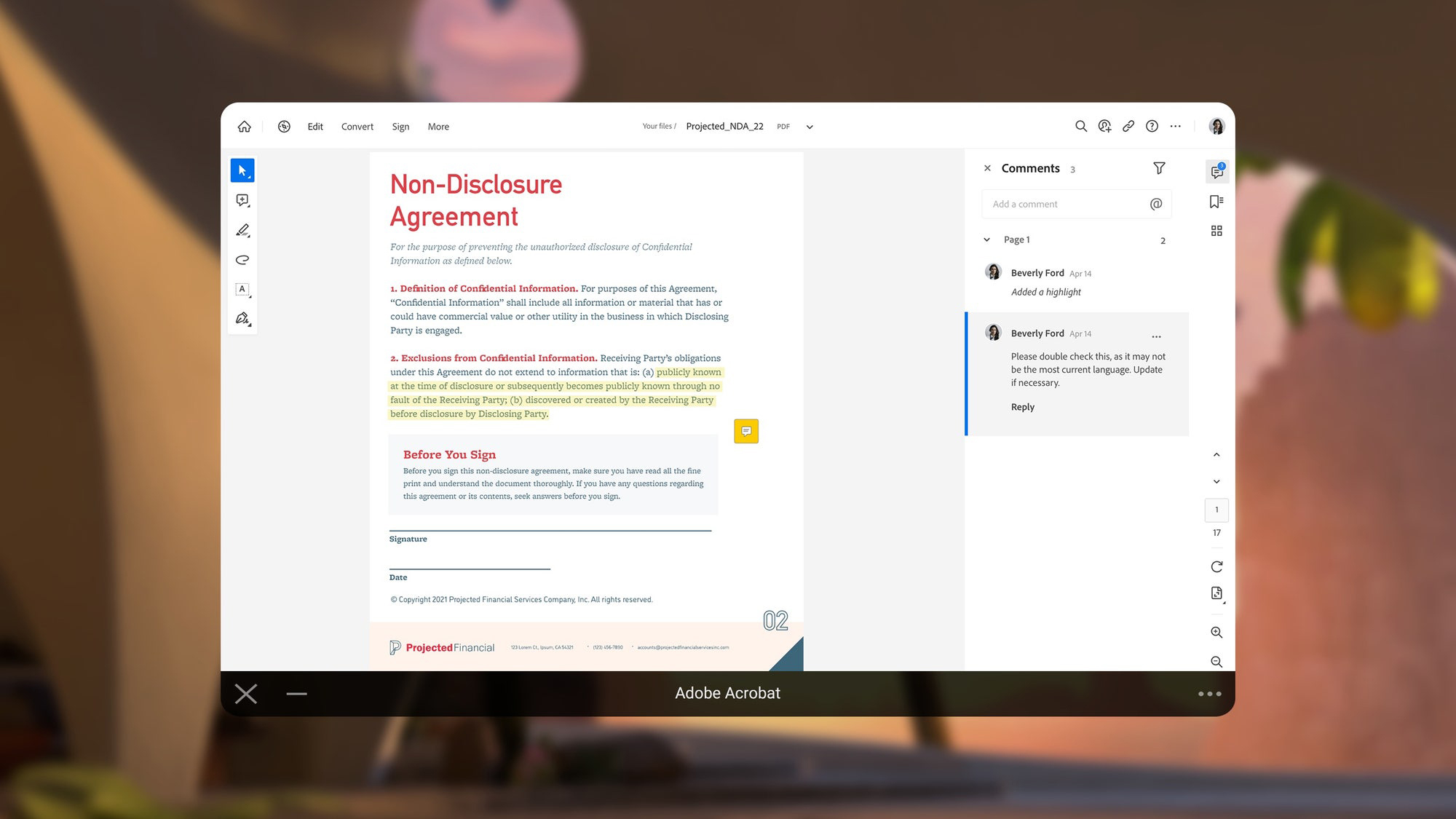Select the text tool in sidebar
Viewport: 1456px width, 819px height.
click(x=242, y=290)
